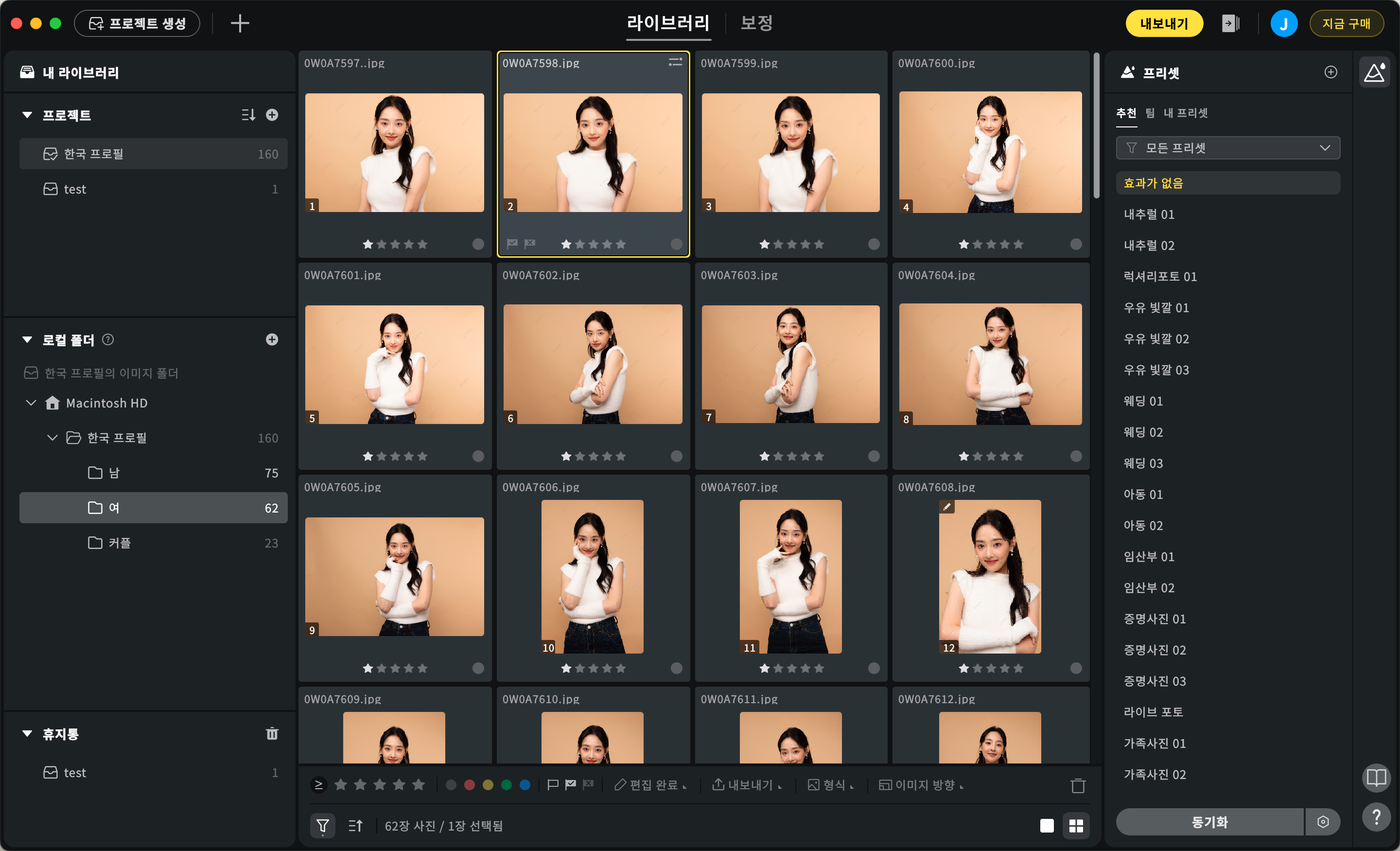The width and height of the screenshot is (1400, 851).
Task: Click the edit pencil badge on 0W0A7608.jpg
Action: click(x=946, y=507)
